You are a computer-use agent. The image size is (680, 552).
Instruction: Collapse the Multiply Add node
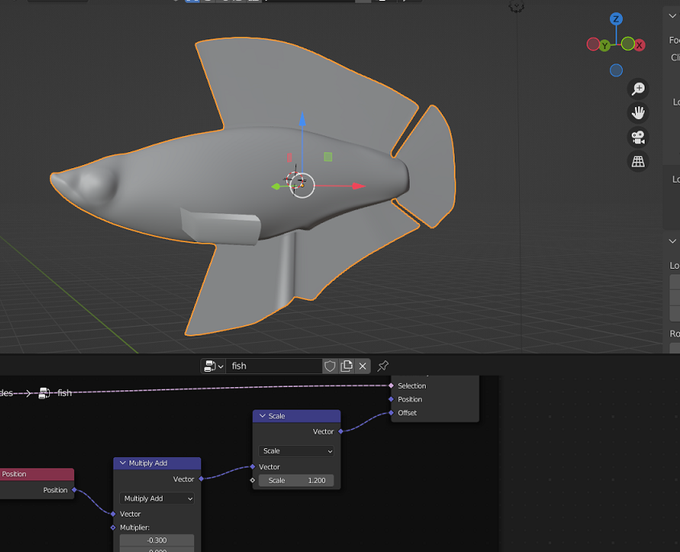[x=123, y=463]
